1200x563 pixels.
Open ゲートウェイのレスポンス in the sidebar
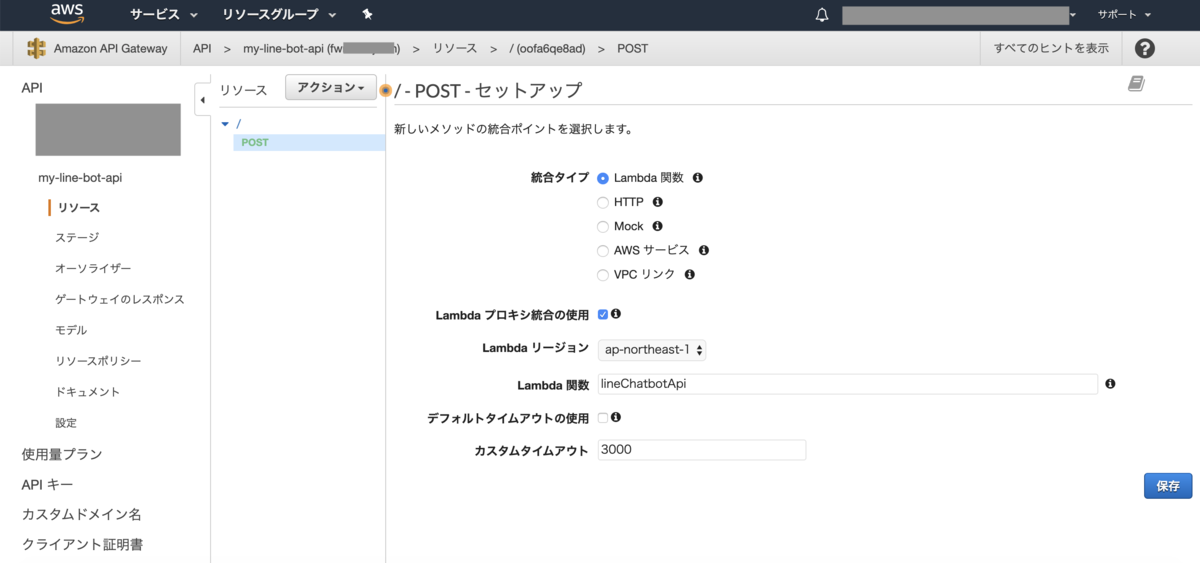point(120,299)
